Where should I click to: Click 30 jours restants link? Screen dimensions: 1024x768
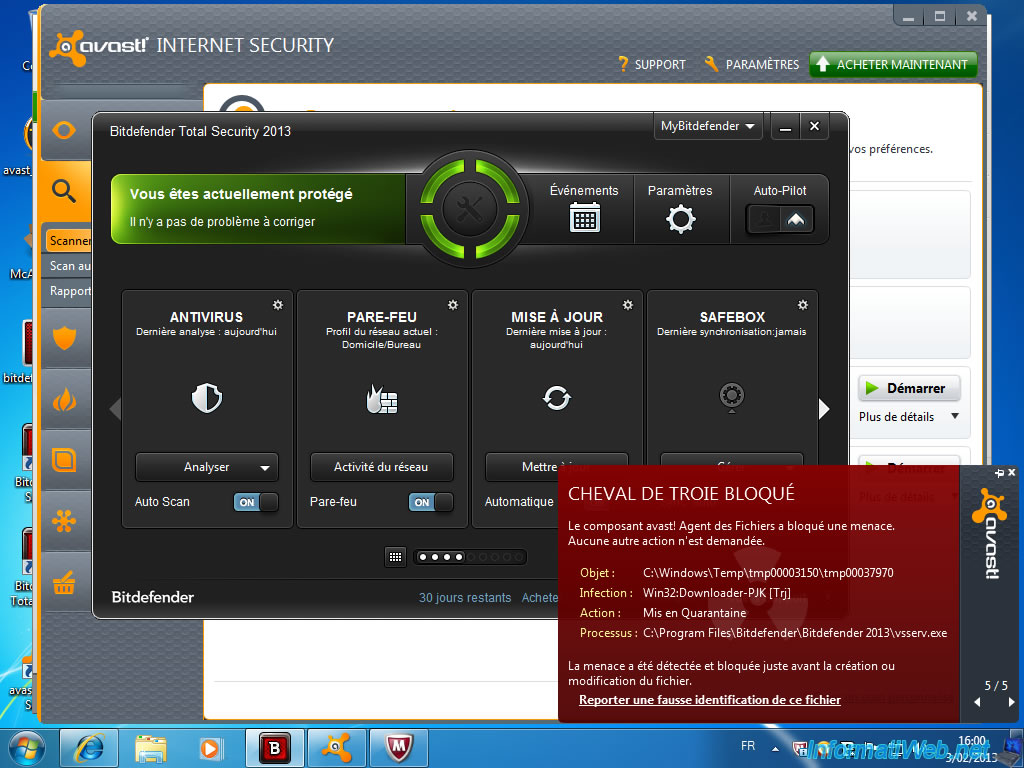click(465, 598)
